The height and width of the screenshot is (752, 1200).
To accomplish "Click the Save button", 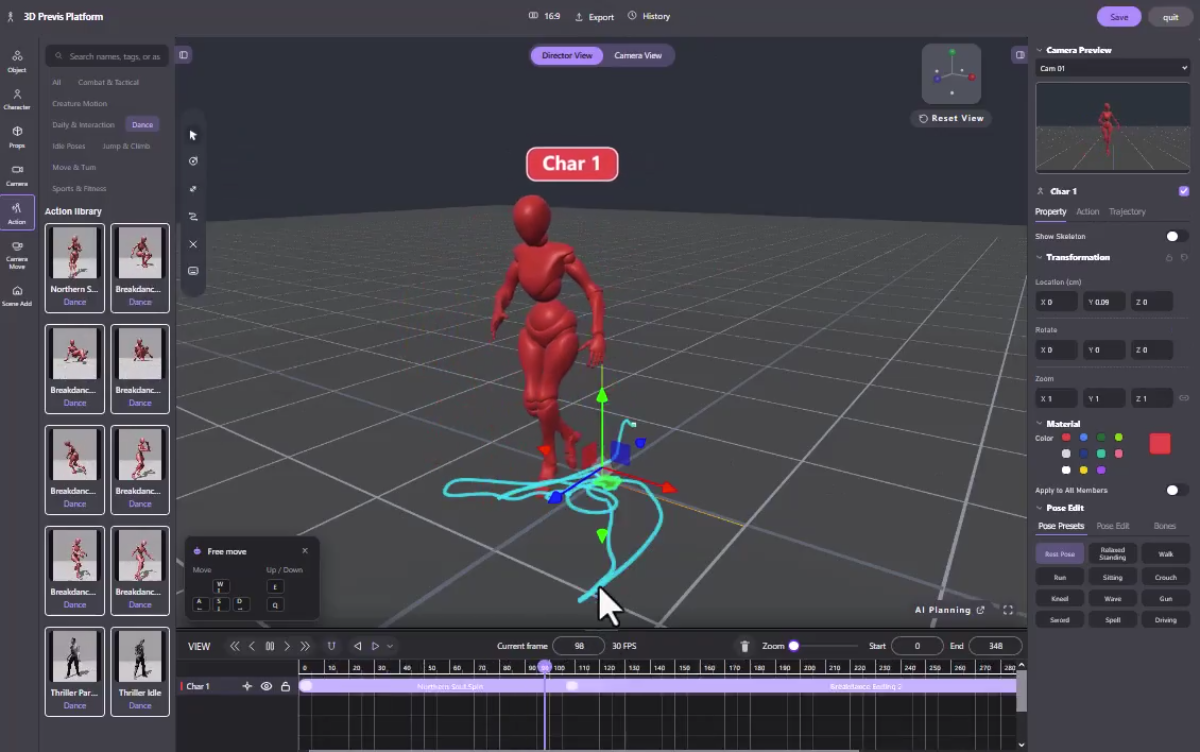I will click(x=1119, y=17).
